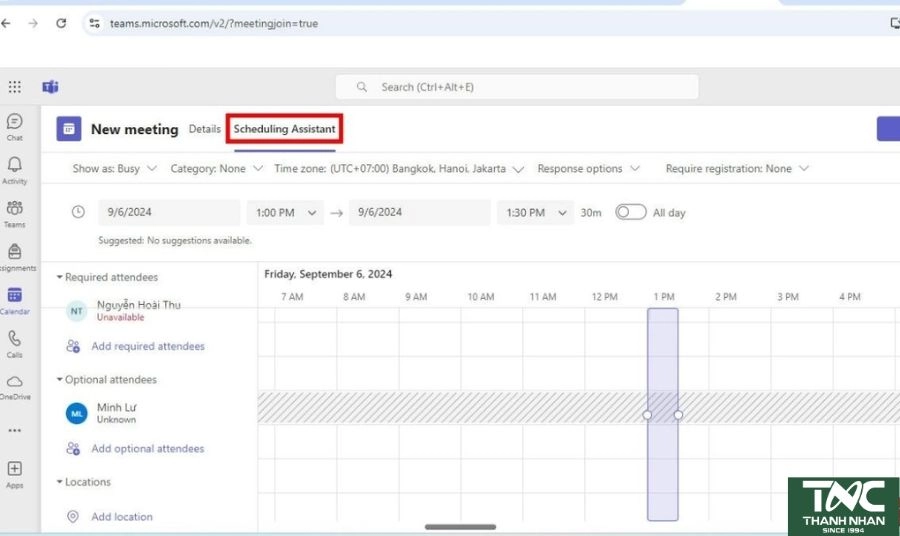Click the horizontal scrollbar under the schedule grid
The image size is (900, 536).
(x=460, y=527)
